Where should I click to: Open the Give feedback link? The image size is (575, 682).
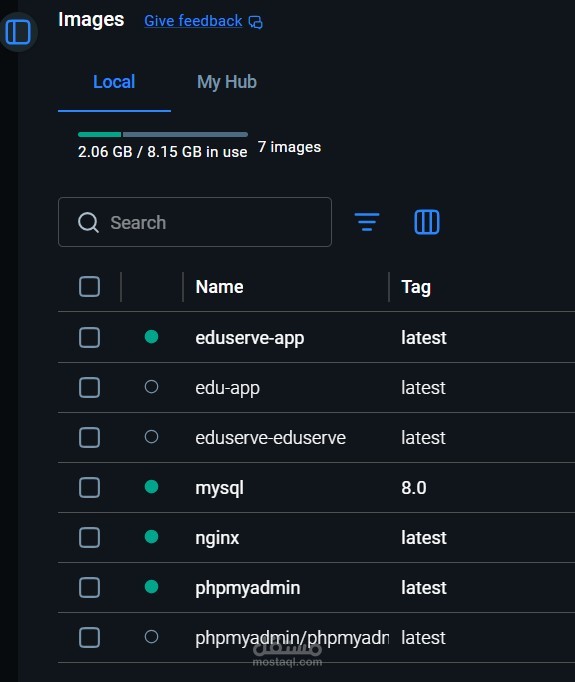pos(193,21)
